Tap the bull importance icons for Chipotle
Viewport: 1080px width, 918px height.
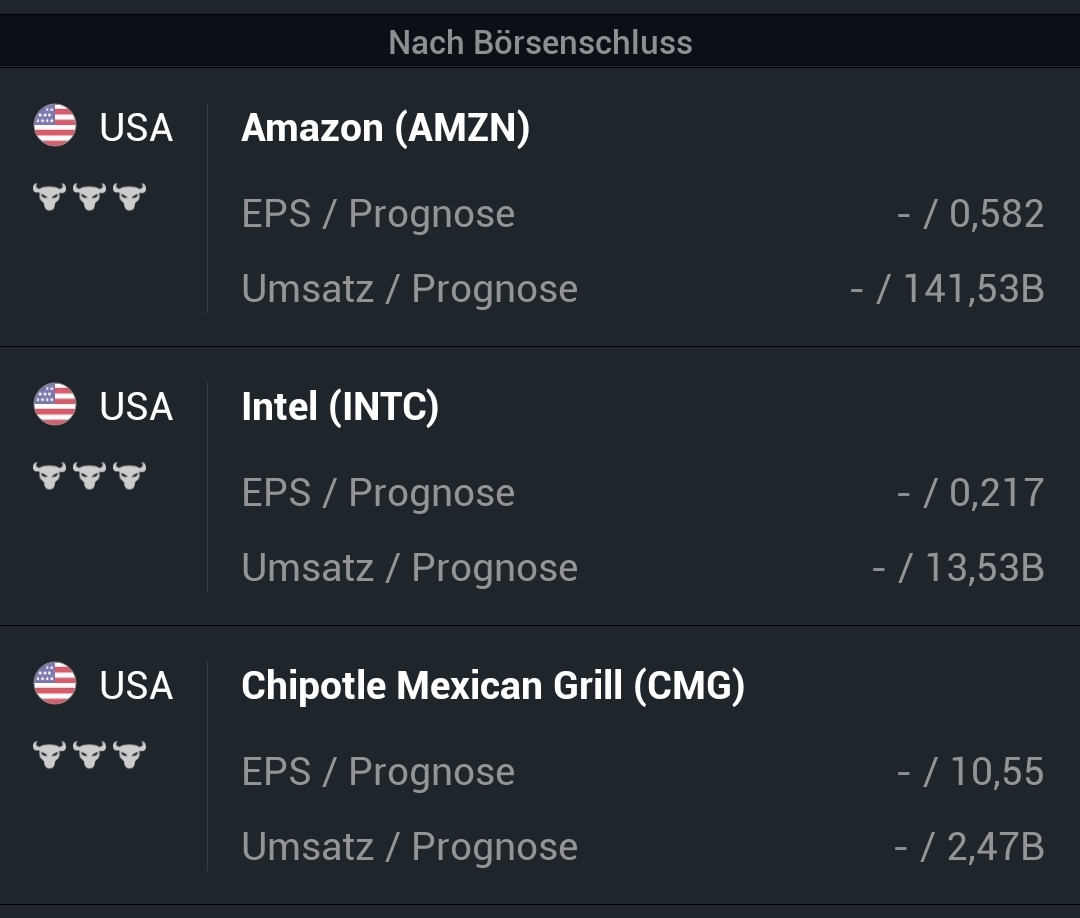pyautogui.click(x=89, y=754)
